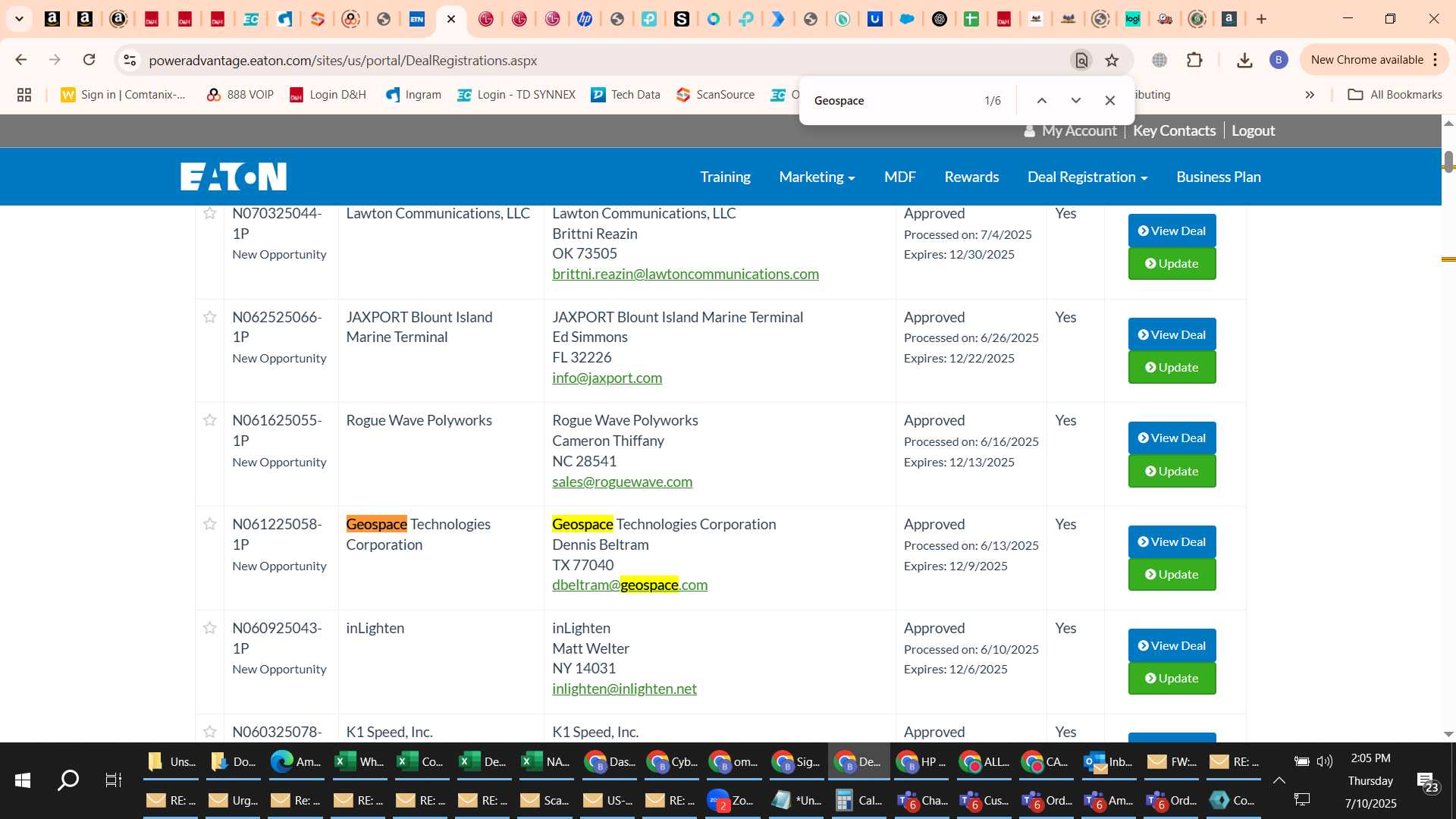Open the Chrome apps grid icon
The width and height of the screenshot is (1456, 819).
(x=24, y=95)
